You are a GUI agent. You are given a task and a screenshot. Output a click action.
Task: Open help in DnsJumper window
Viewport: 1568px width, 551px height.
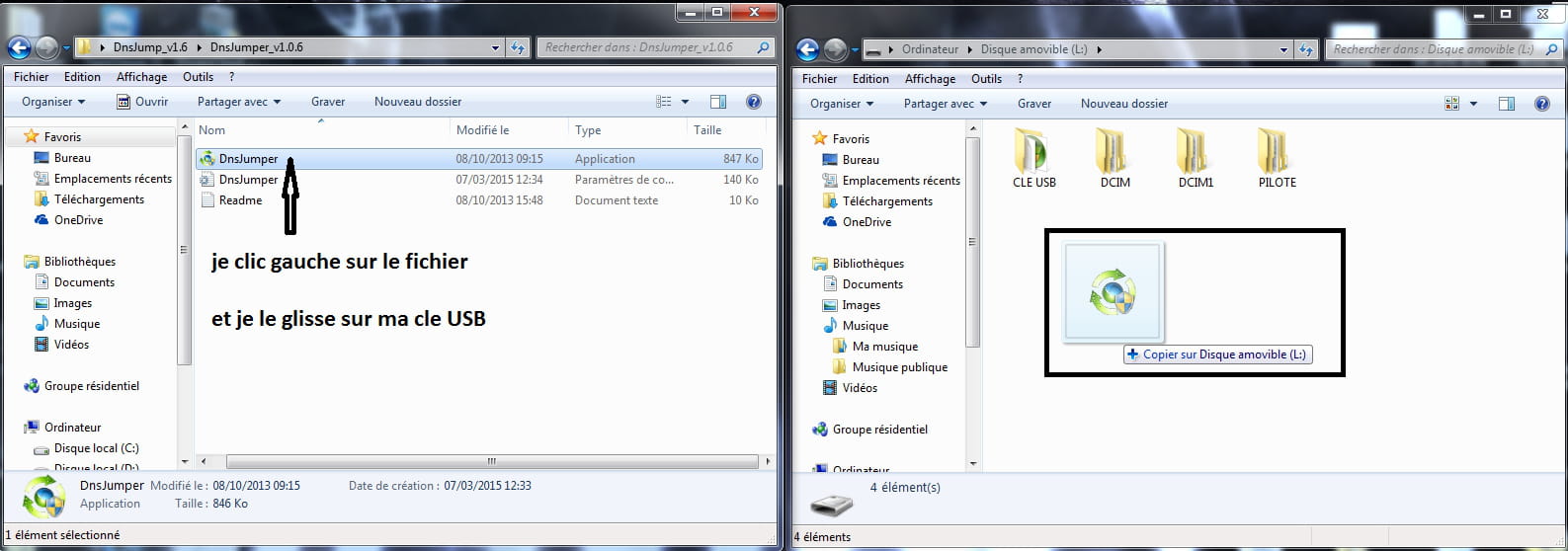(754, 102)
